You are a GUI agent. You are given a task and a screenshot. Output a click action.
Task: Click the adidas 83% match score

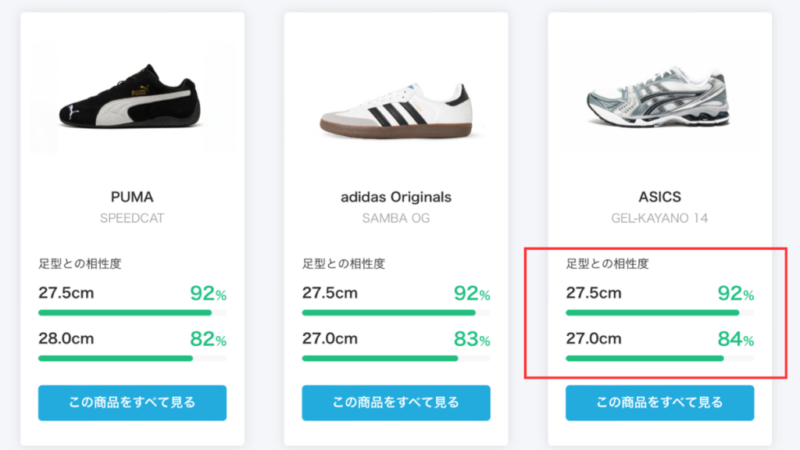[471, 339]
